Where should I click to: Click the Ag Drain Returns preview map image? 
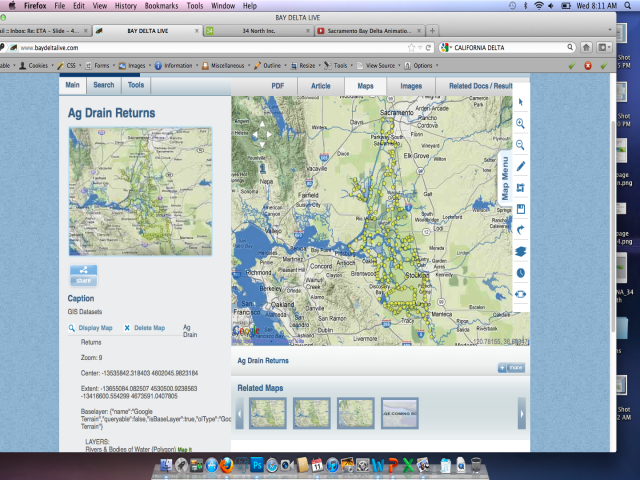(x=140, y=191)
